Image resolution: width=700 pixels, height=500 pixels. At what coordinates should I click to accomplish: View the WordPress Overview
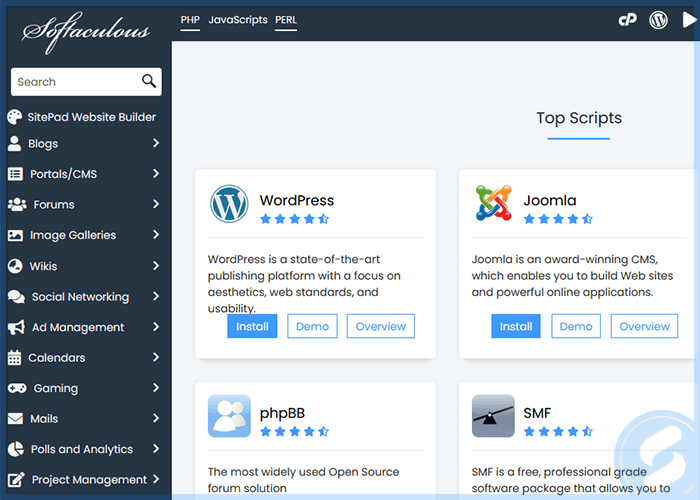[381, 326]
